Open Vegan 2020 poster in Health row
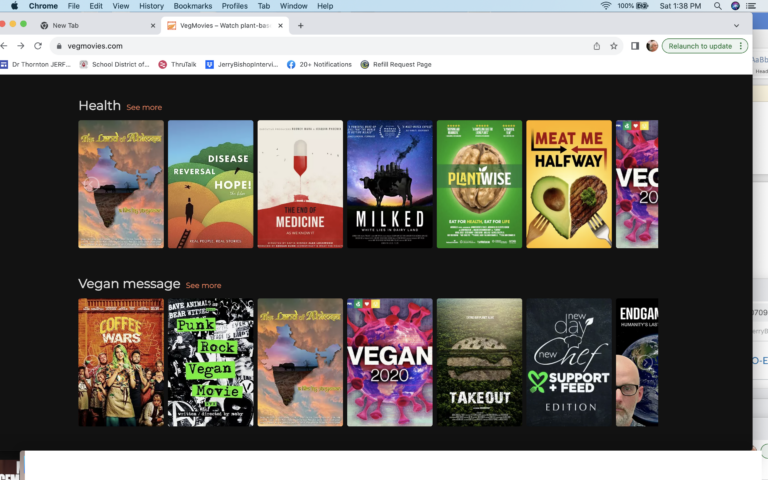This screenshot has width=768, height=480. [637, 184]
